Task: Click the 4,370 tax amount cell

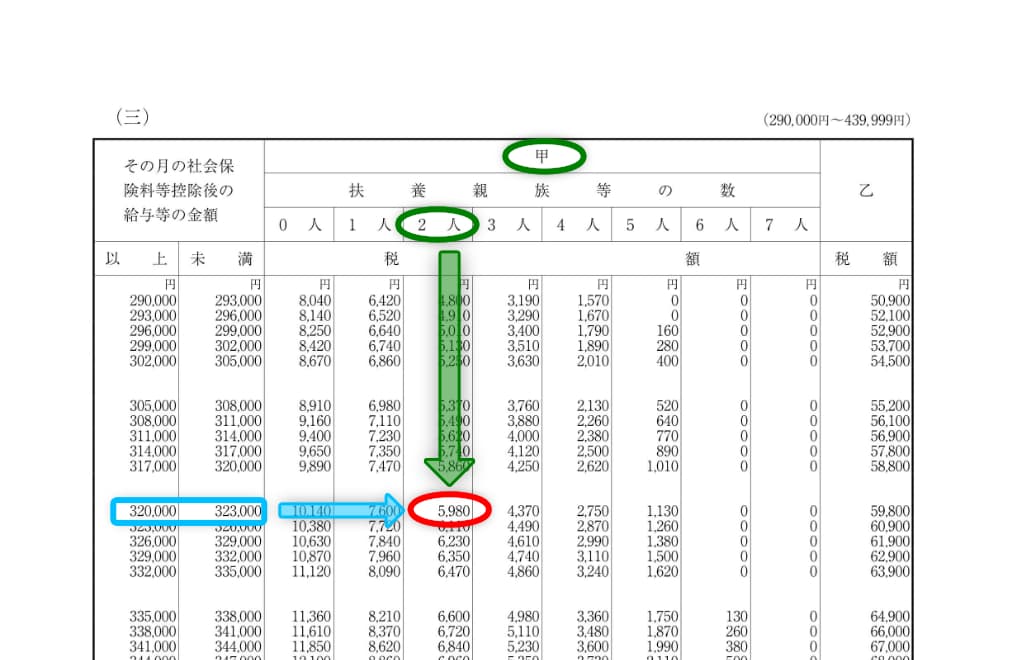Action: (x=523, y=511)
